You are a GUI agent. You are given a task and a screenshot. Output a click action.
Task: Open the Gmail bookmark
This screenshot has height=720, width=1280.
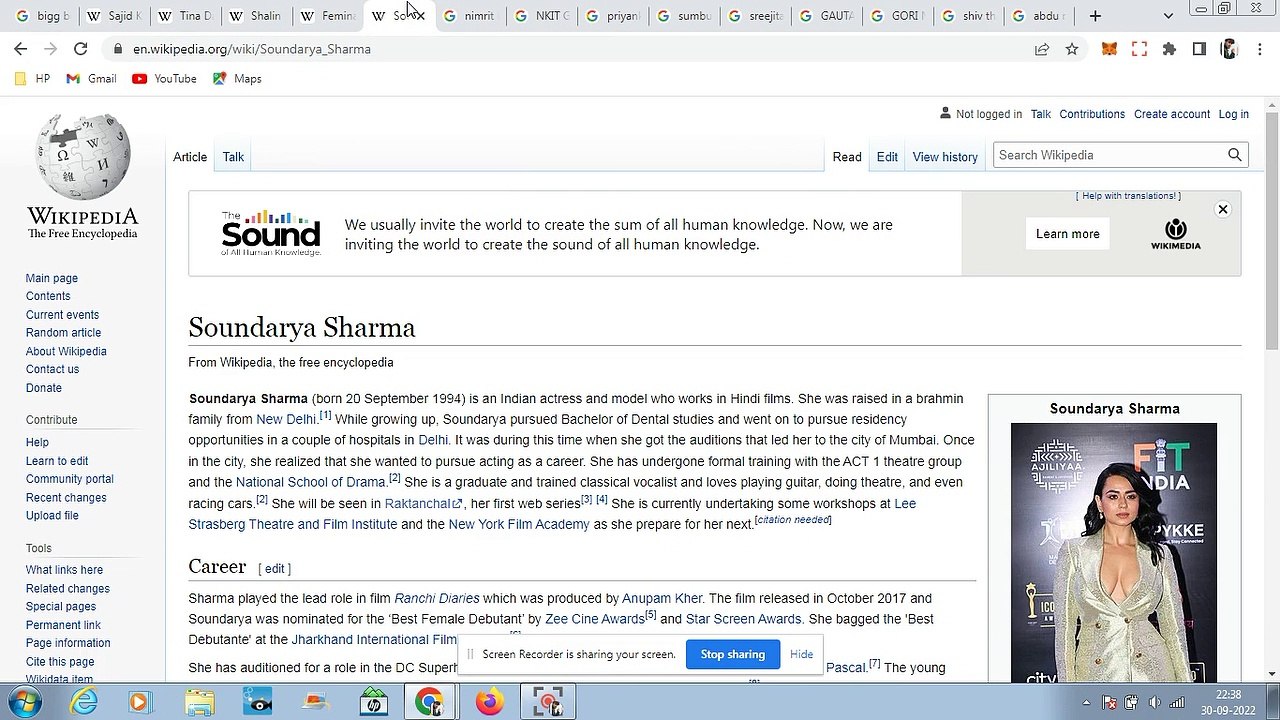click(91, 79)
